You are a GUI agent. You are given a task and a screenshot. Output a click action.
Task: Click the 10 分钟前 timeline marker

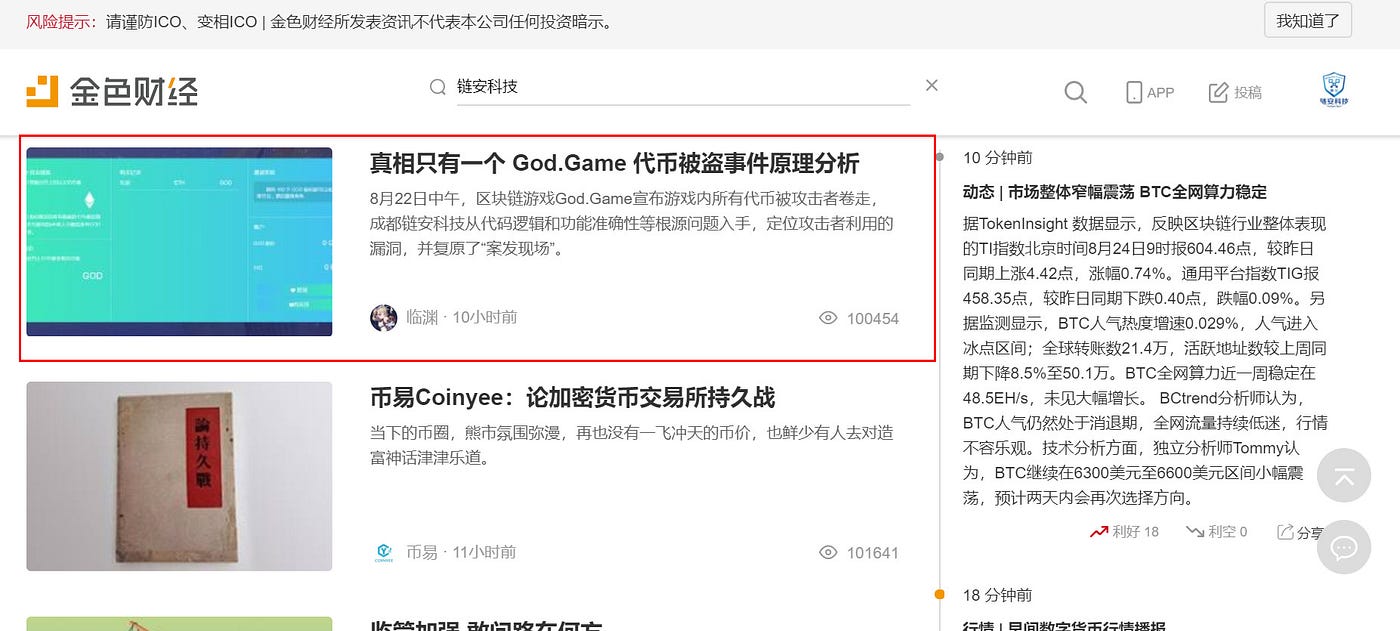940,157
